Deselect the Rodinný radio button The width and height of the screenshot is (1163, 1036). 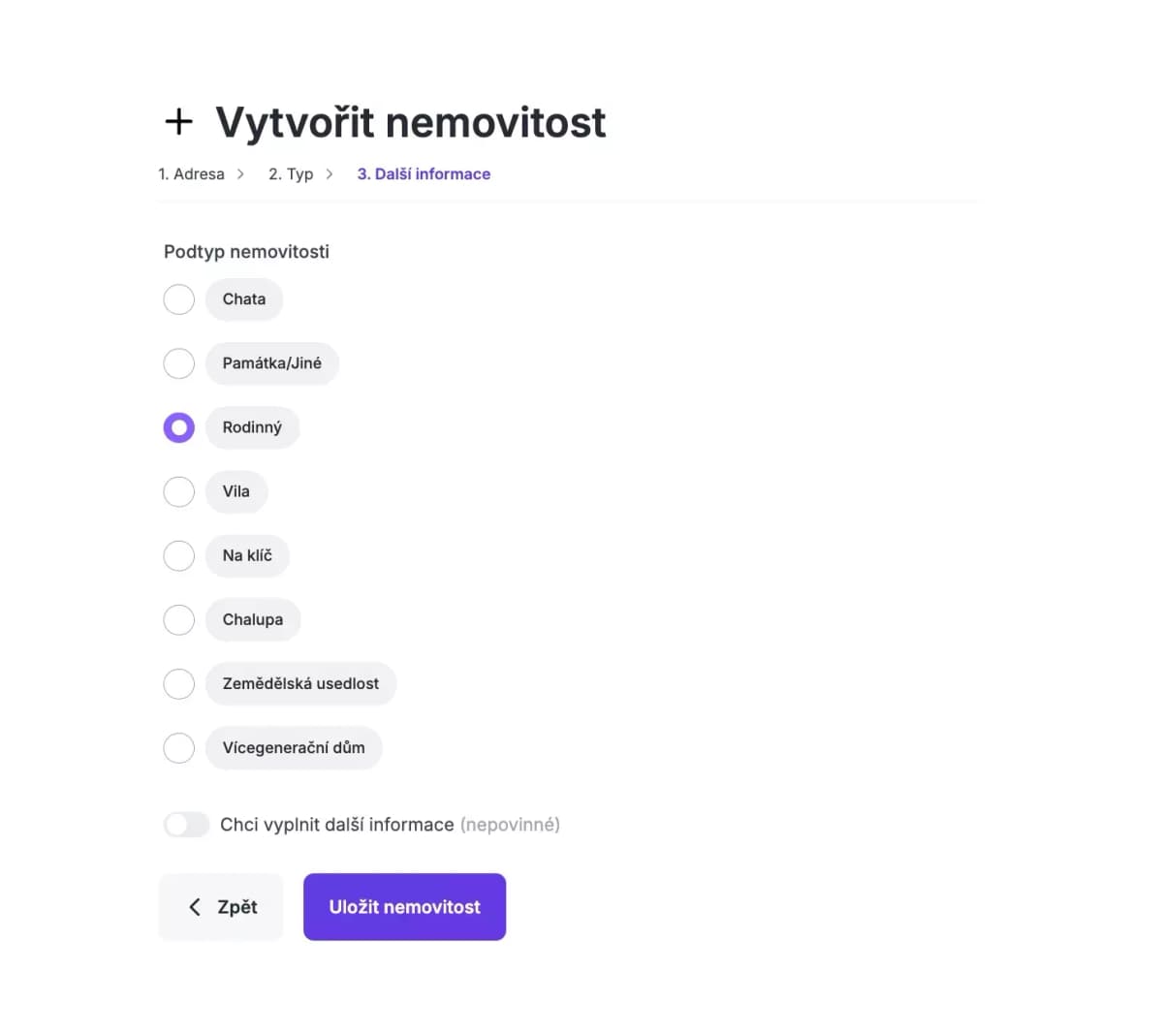coord(178,427)
